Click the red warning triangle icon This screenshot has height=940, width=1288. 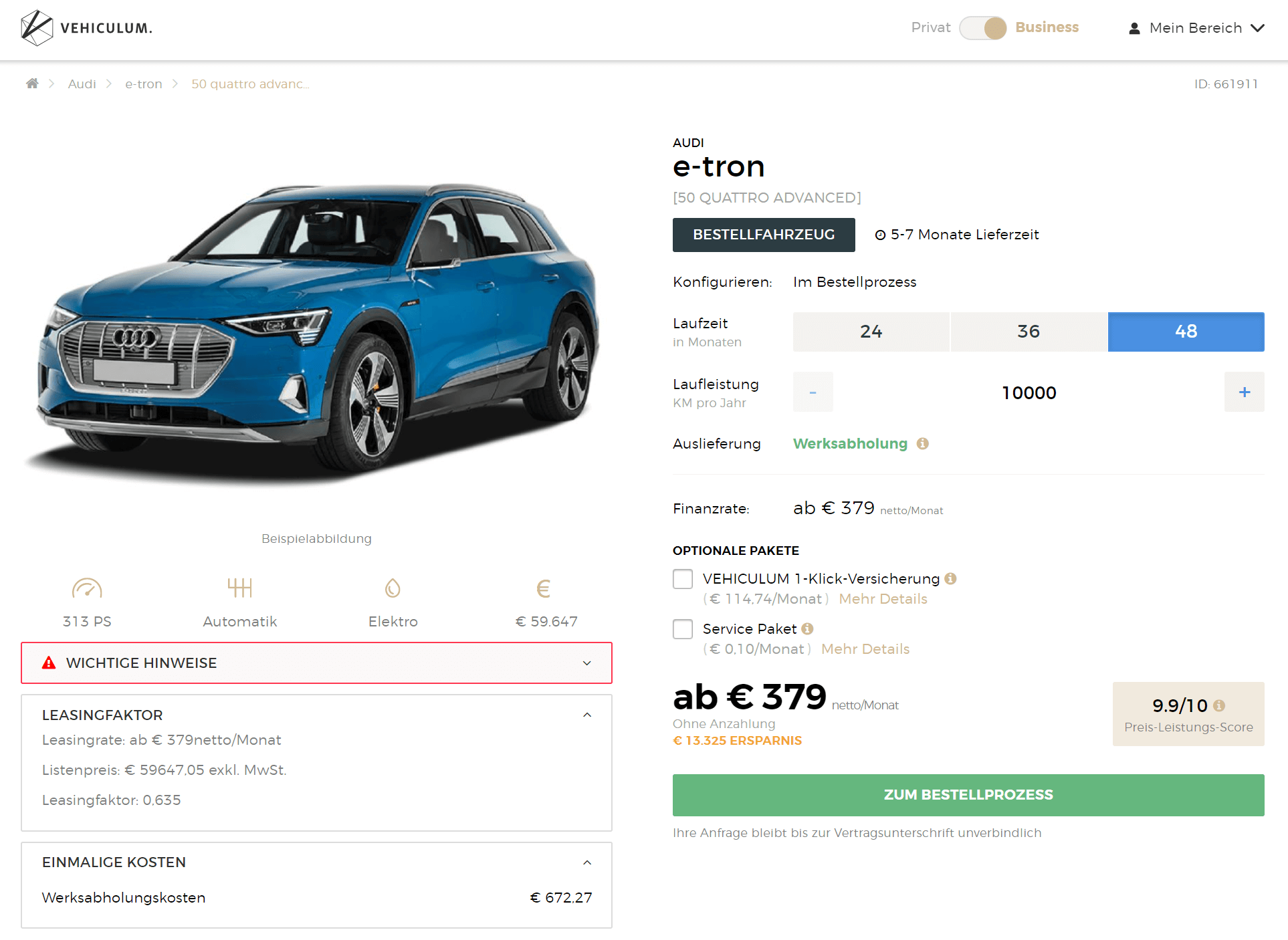tap(49, 663)
